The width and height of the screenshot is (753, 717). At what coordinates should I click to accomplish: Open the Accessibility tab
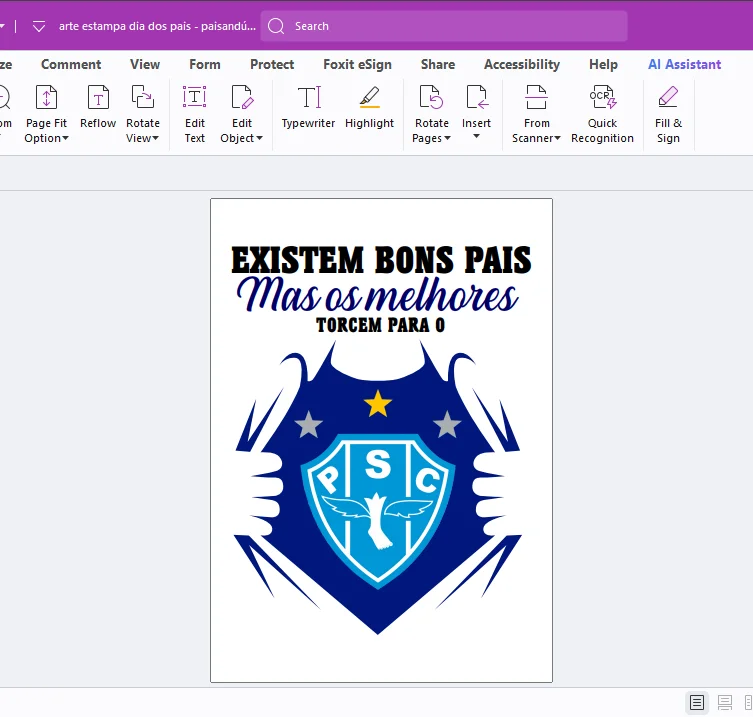[x=522, y=64]
